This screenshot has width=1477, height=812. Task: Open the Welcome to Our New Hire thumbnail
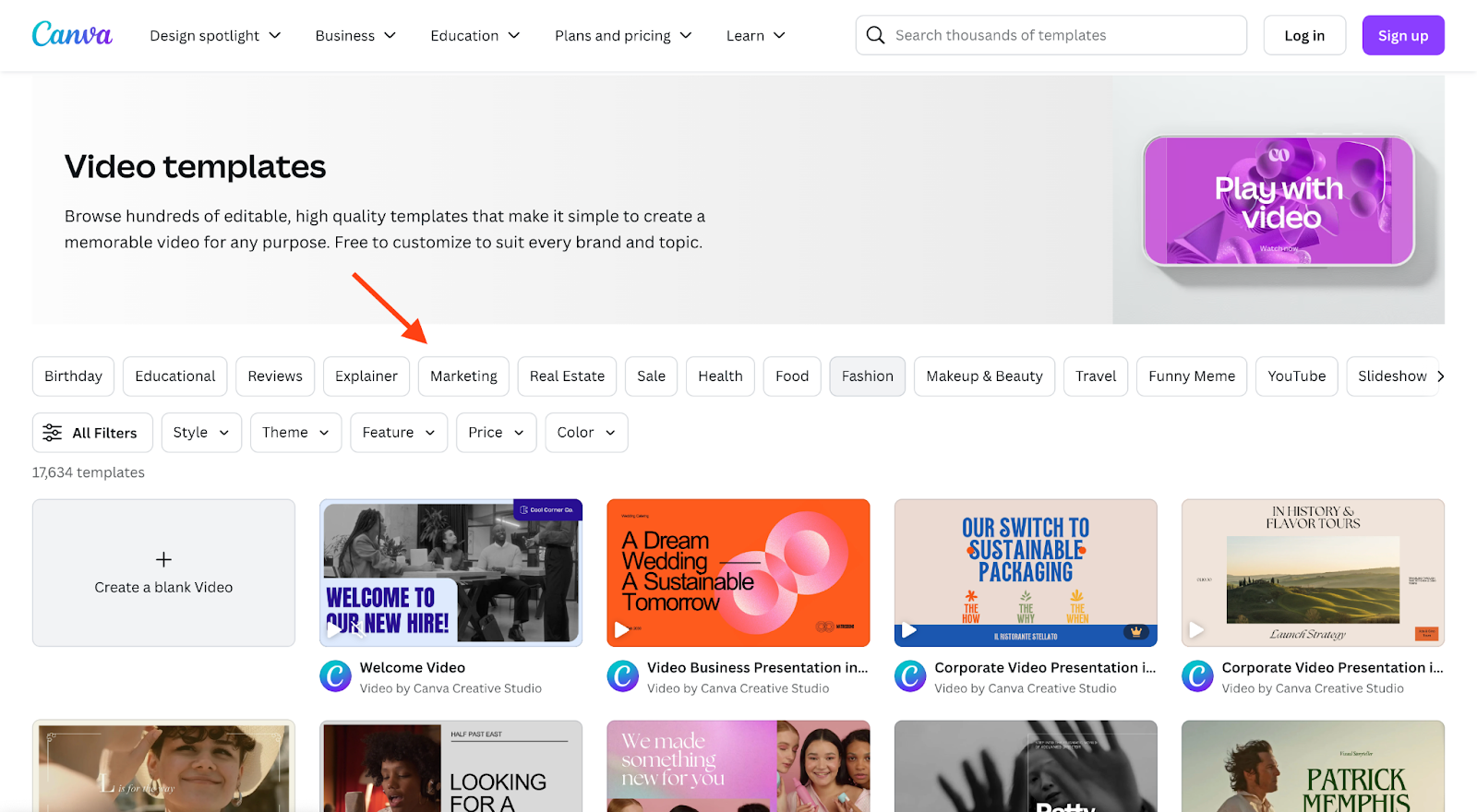click(x=450, y=573)
